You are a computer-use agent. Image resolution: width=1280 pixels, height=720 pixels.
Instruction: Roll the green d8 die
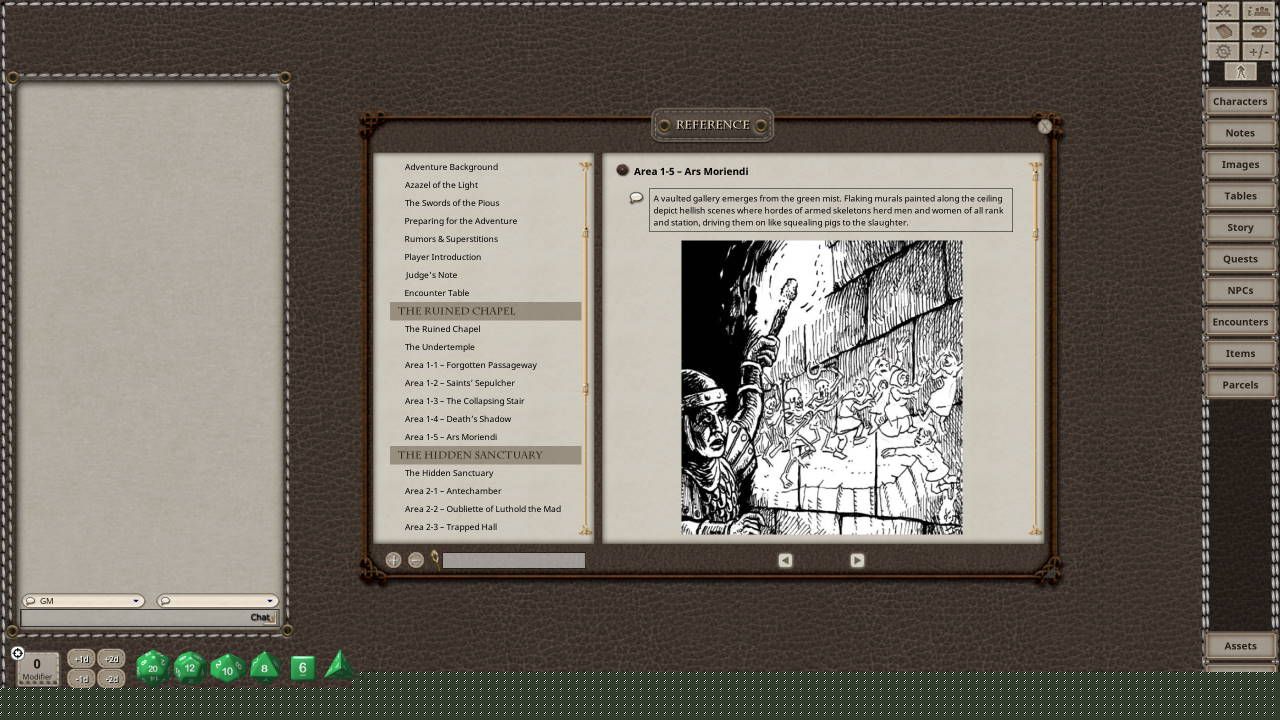tap(264, 666)
